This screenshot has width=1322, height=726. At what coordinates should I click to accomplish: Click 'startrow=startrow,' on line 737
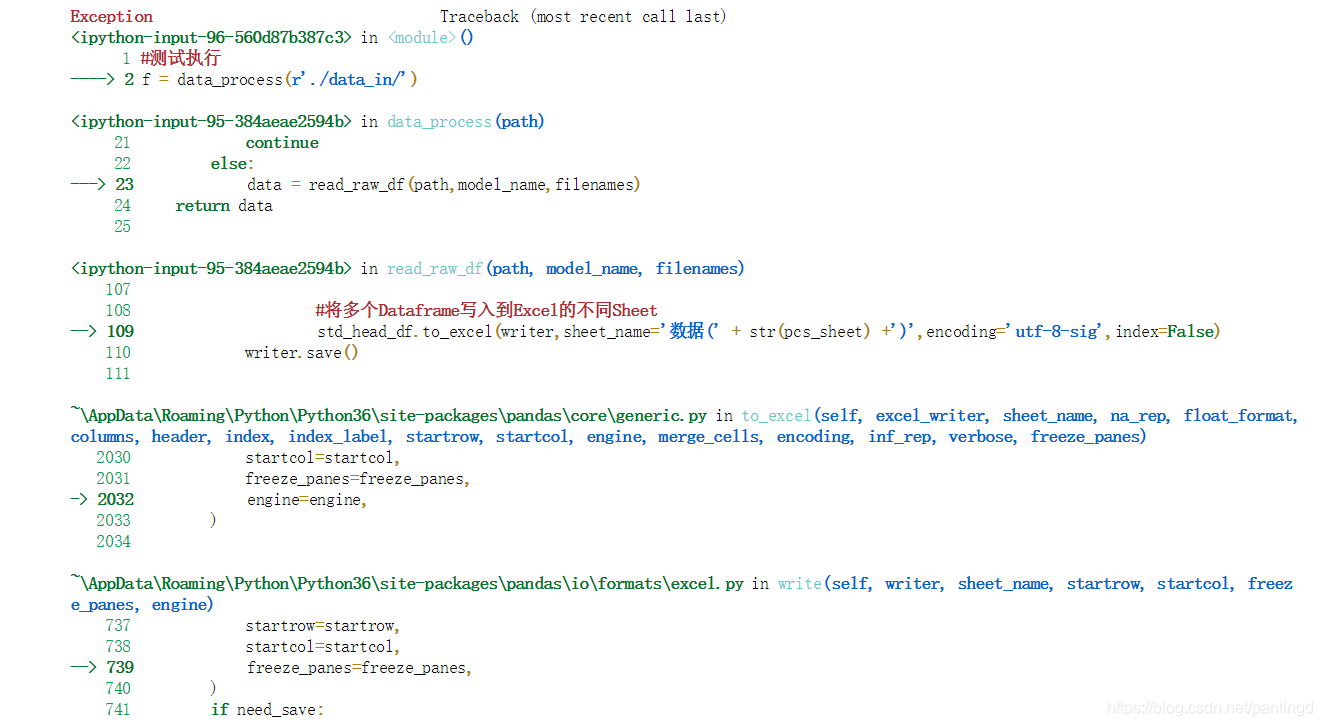click(322, 625)
